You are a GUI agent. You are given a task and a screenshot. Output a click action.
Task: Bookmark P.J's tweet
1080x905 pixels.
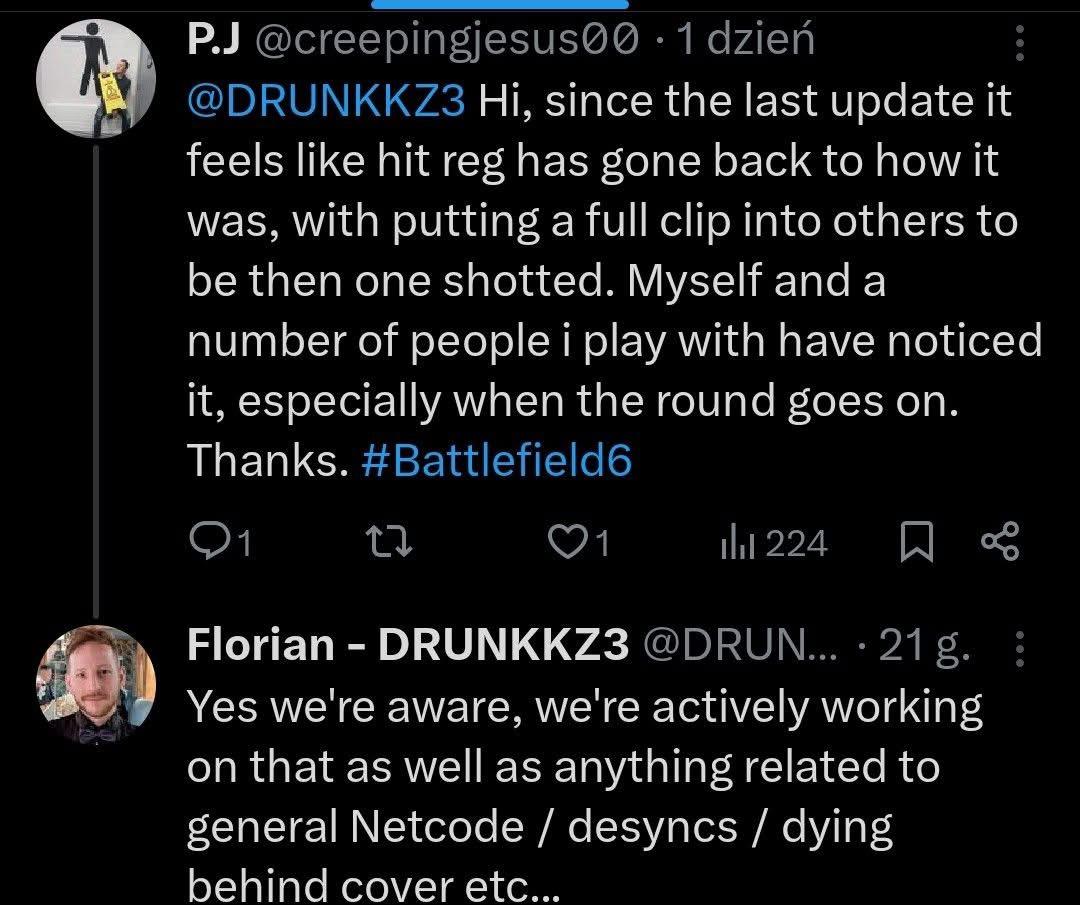[x=916, y=543]
